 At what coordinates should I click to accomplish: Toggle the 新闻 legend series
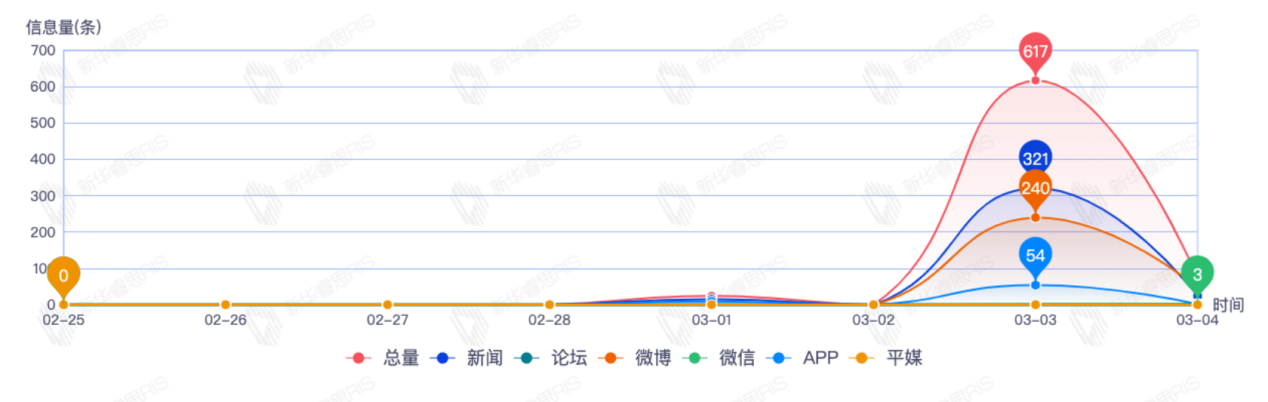pyautogui.click(x=467, y=357)
